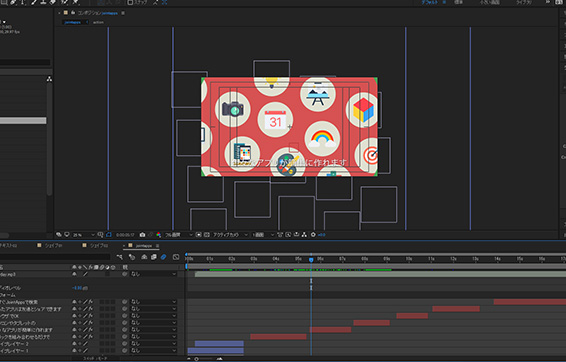Click the fast previews icon in viewer
Viewport: 566px width, 362px height.
[x=288, y=235]
